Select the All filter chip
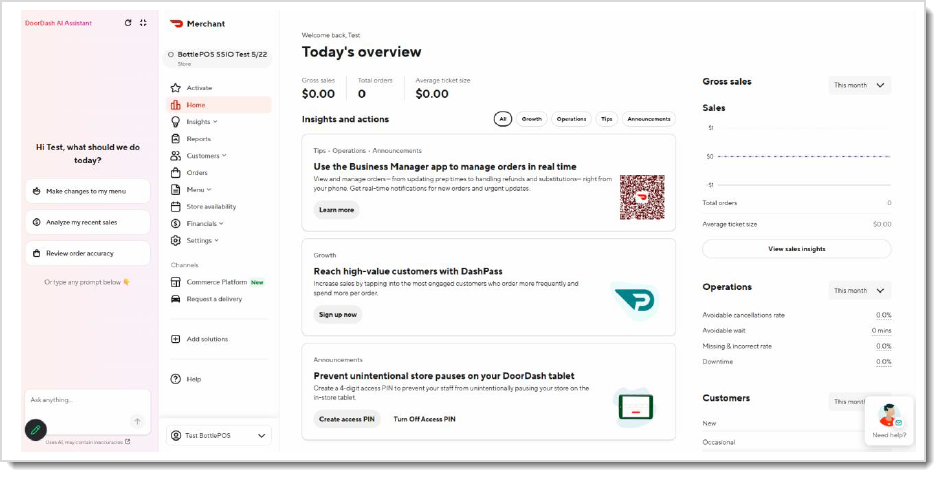 503,119
